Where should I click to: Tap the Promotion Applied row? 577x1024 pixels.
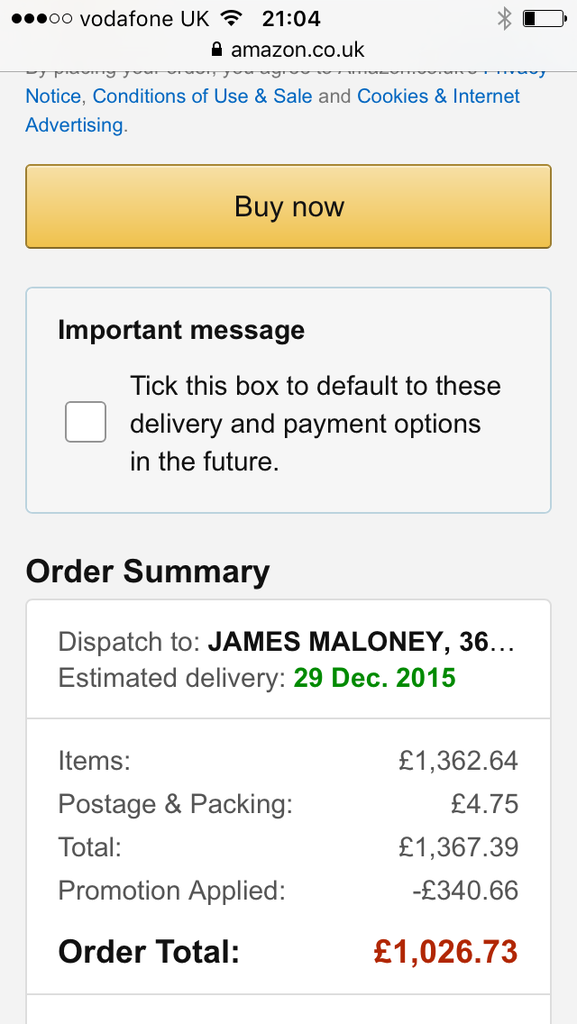pos(288,891)
